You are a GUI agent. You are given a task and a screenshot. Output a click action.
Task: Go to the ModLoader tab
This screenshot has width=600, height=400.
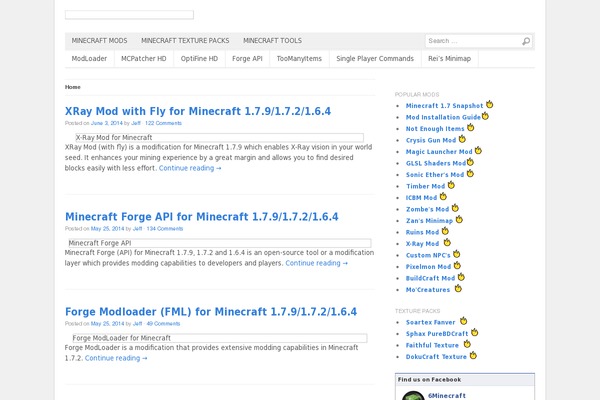pos(89,59)
